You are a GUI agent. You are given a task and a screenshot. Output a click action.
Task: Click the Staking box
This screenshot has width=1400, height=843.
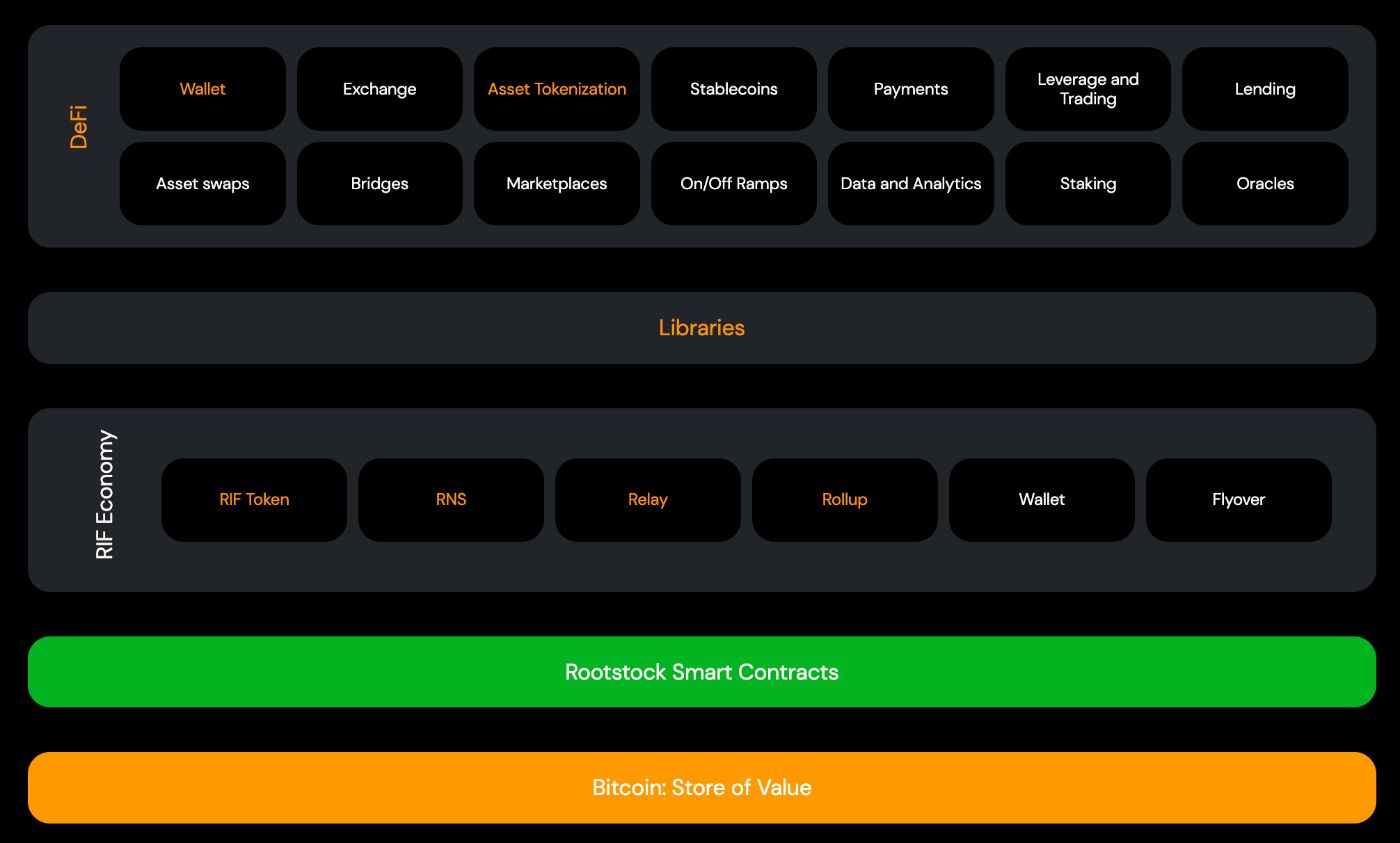[x=1088, y=183]
